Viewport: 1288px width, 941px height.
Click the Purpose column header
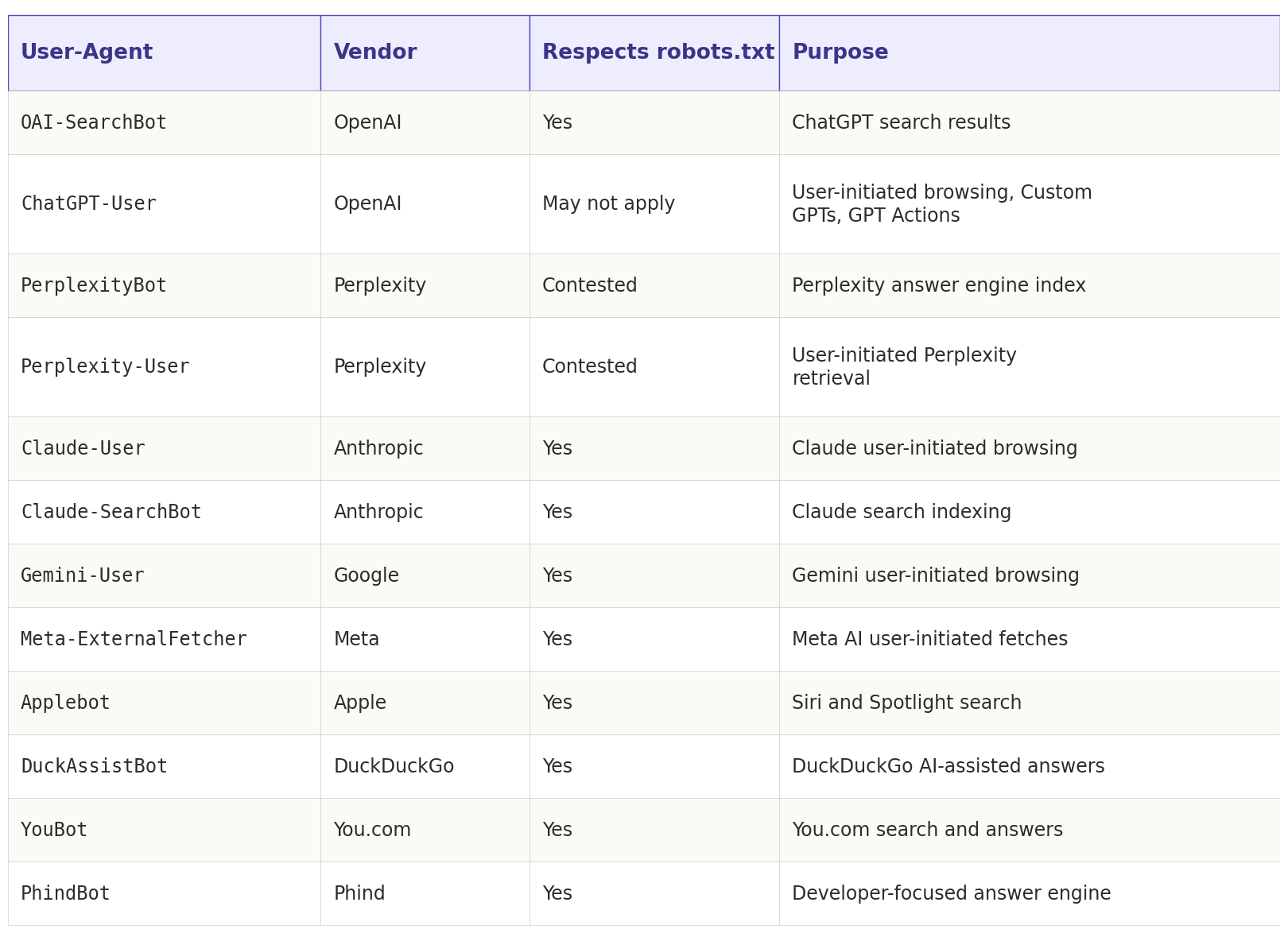click(1030, 52)
